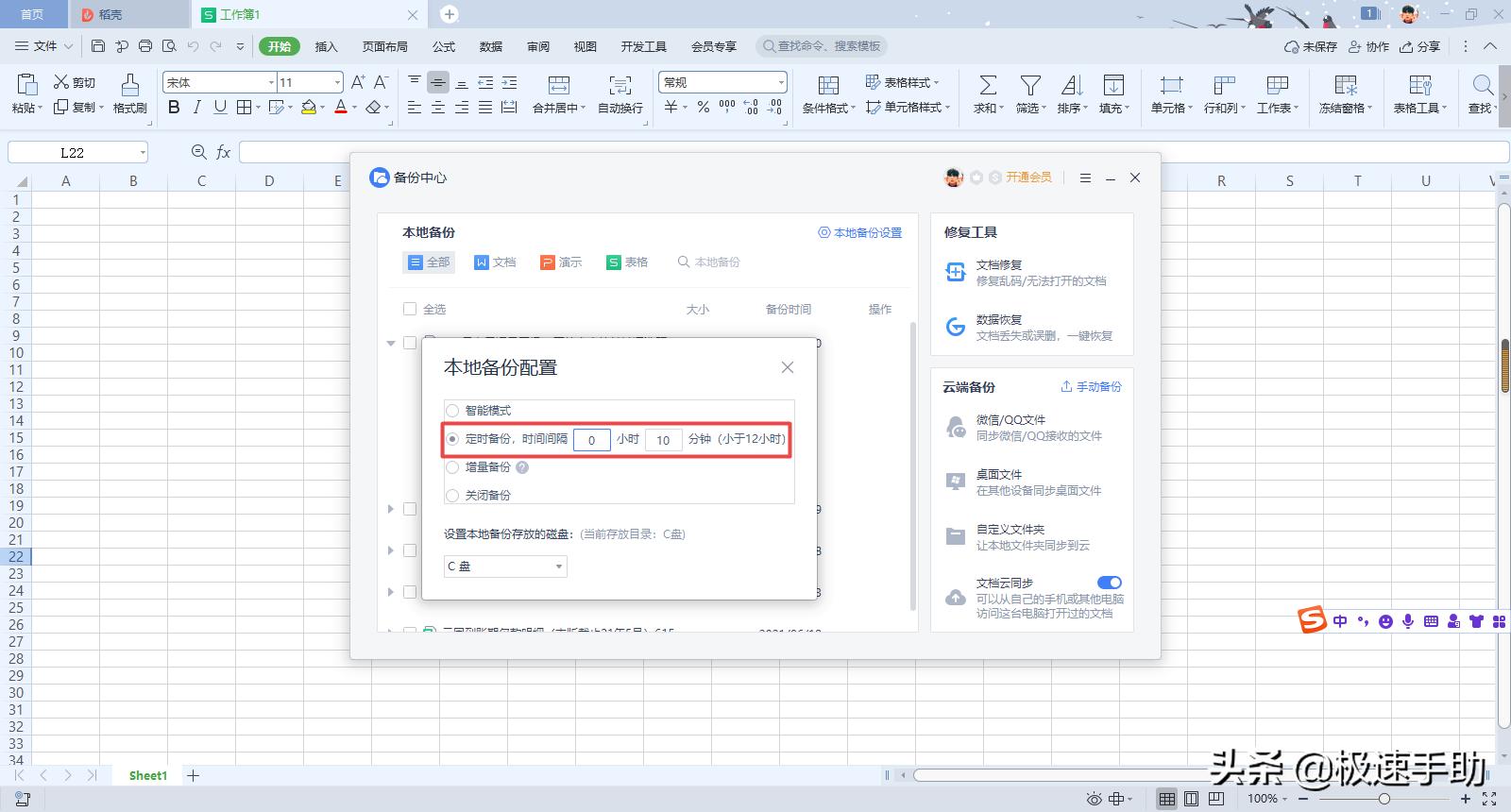Filter backups by Spreadsheets (表格) tab
Image resolution: width=1511 pixels, height=812 pixels.
[627, 262]
